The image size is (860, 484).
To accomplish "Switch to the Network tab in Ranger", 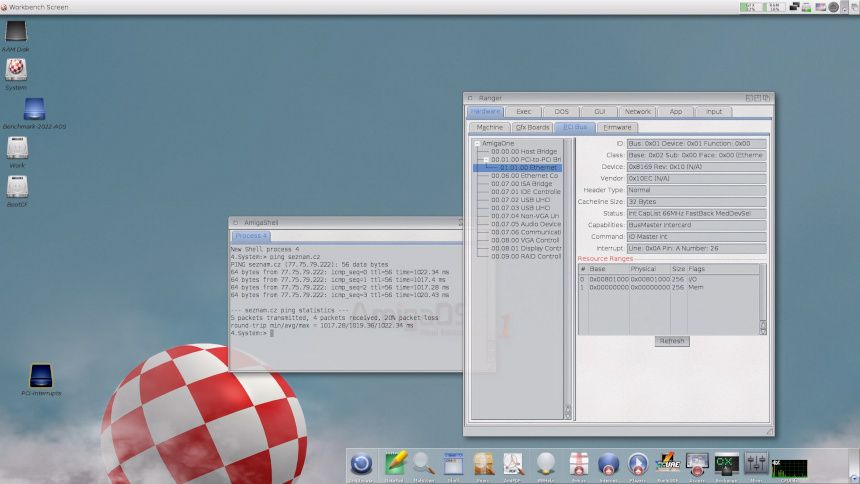I will (637, 111).
